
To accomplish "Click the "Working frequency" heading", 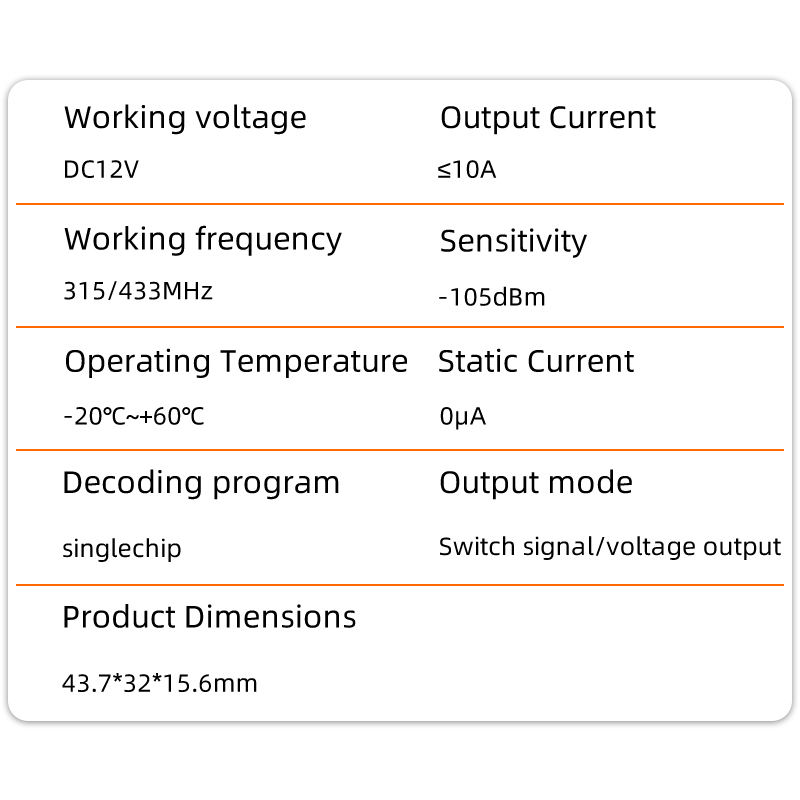I will (203, 240).
